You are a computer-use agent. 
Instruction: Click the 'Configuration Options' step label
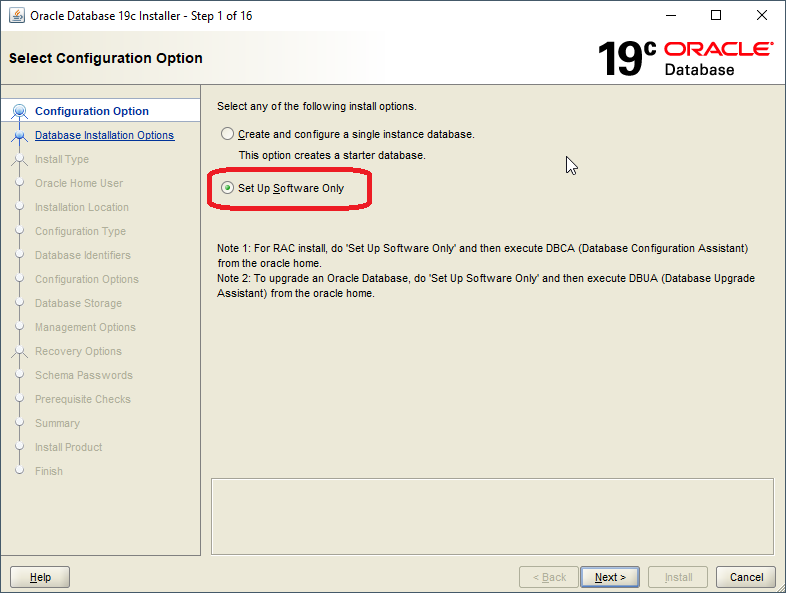87,279
